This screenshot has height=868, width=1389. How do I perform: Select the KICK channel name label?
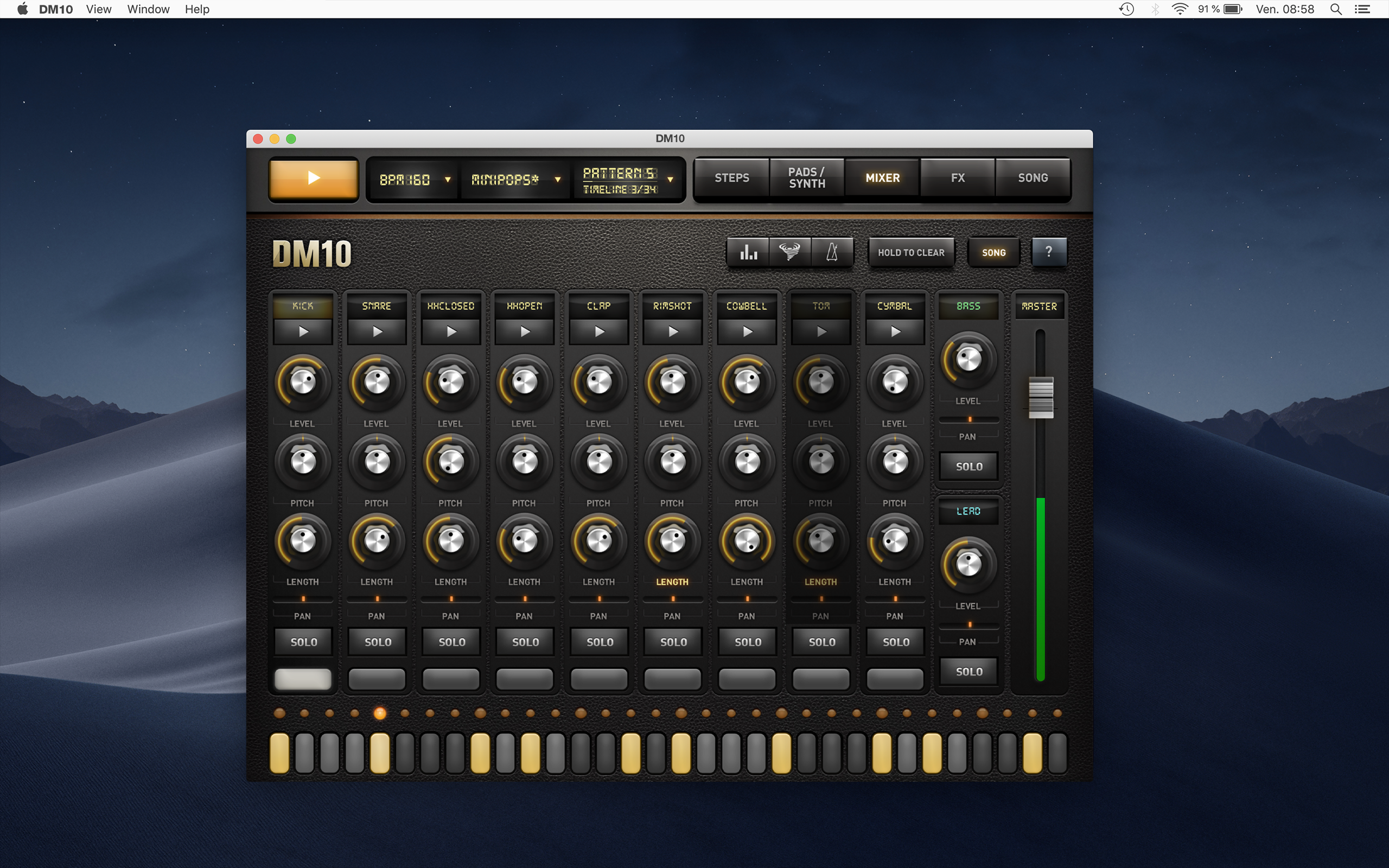click(303, 306)
